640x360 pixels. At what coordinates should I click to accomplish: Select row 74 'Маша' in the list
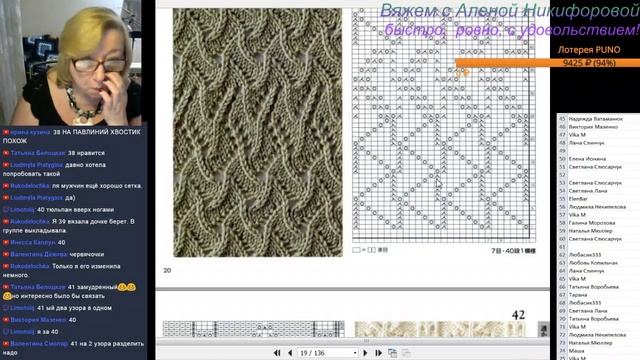[576, 351]
